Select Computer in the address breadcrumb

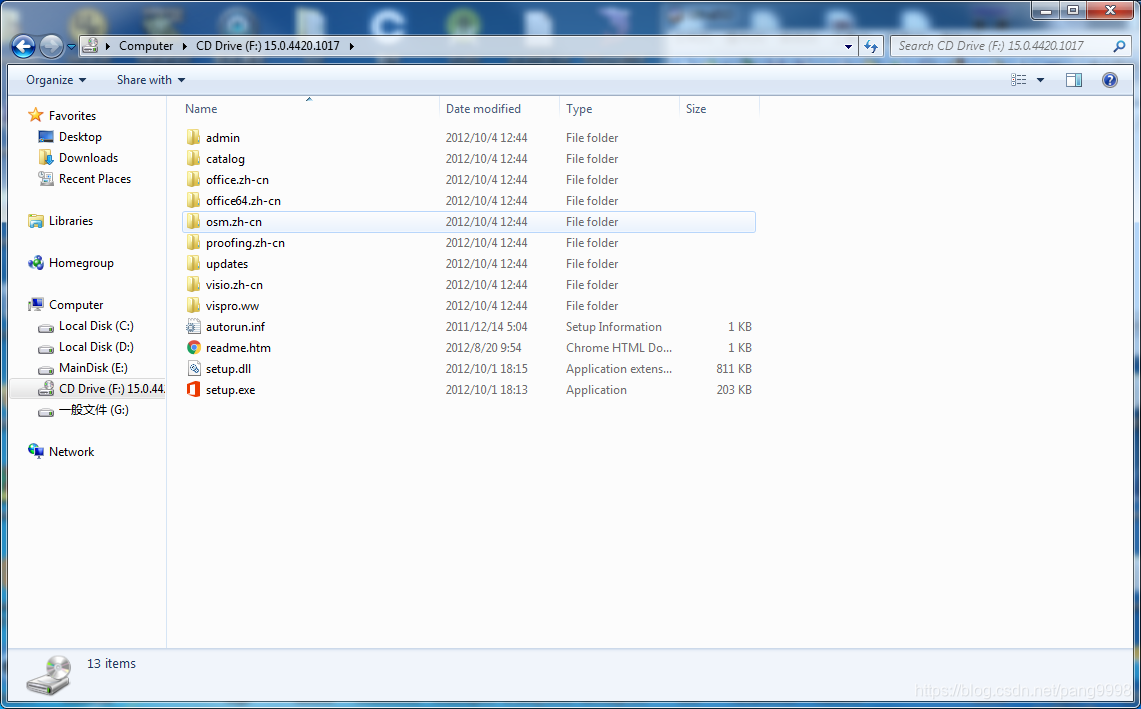[146, 45]
